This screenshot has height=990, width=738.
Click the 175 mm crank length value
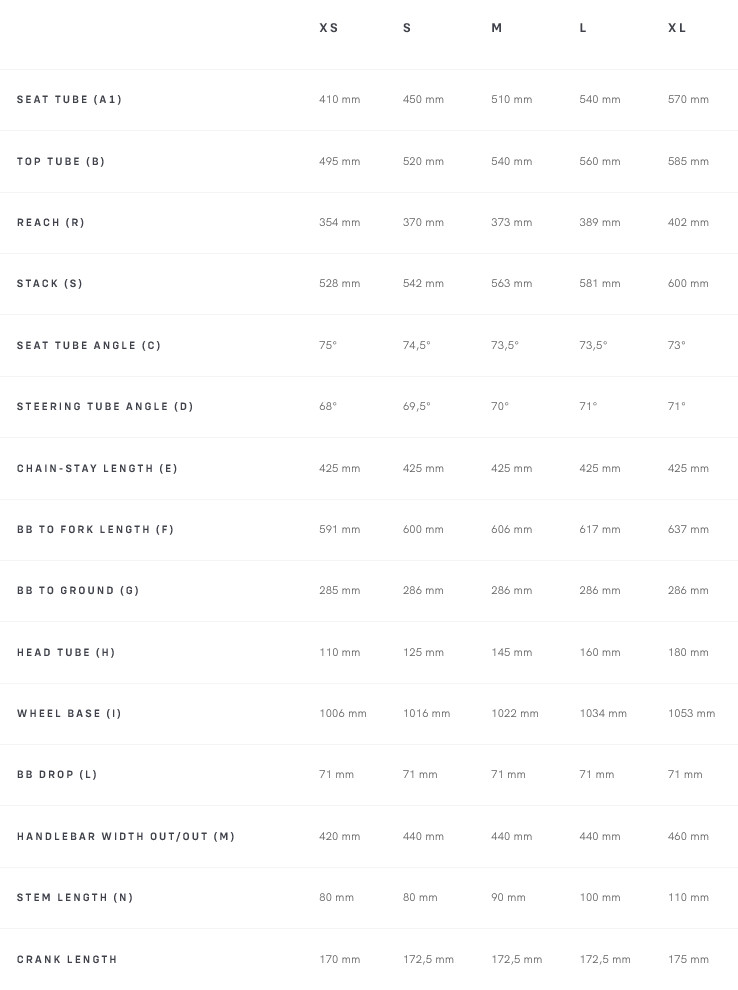tap(688, 960)
